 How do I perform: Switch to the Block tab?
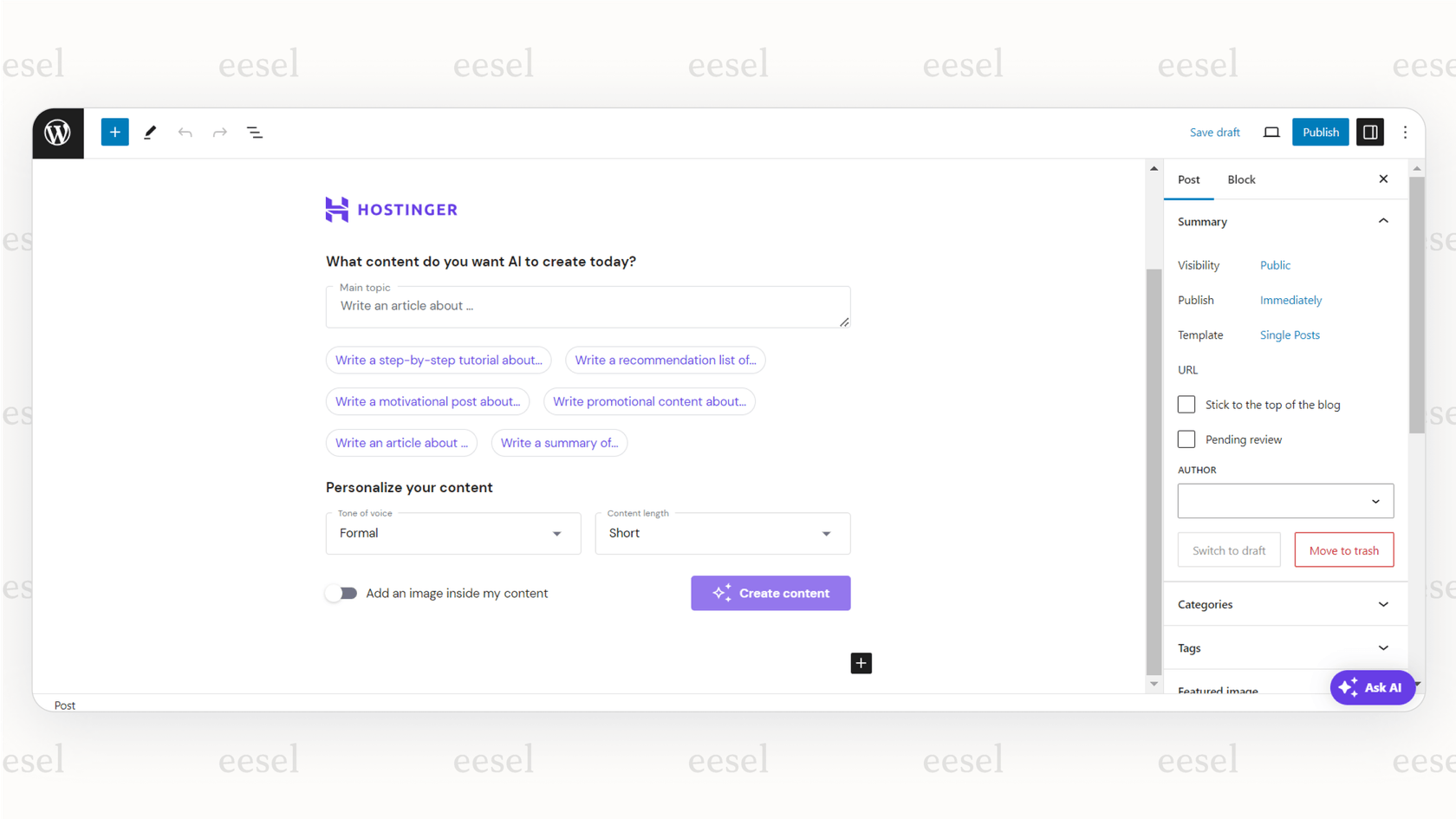1241,179
